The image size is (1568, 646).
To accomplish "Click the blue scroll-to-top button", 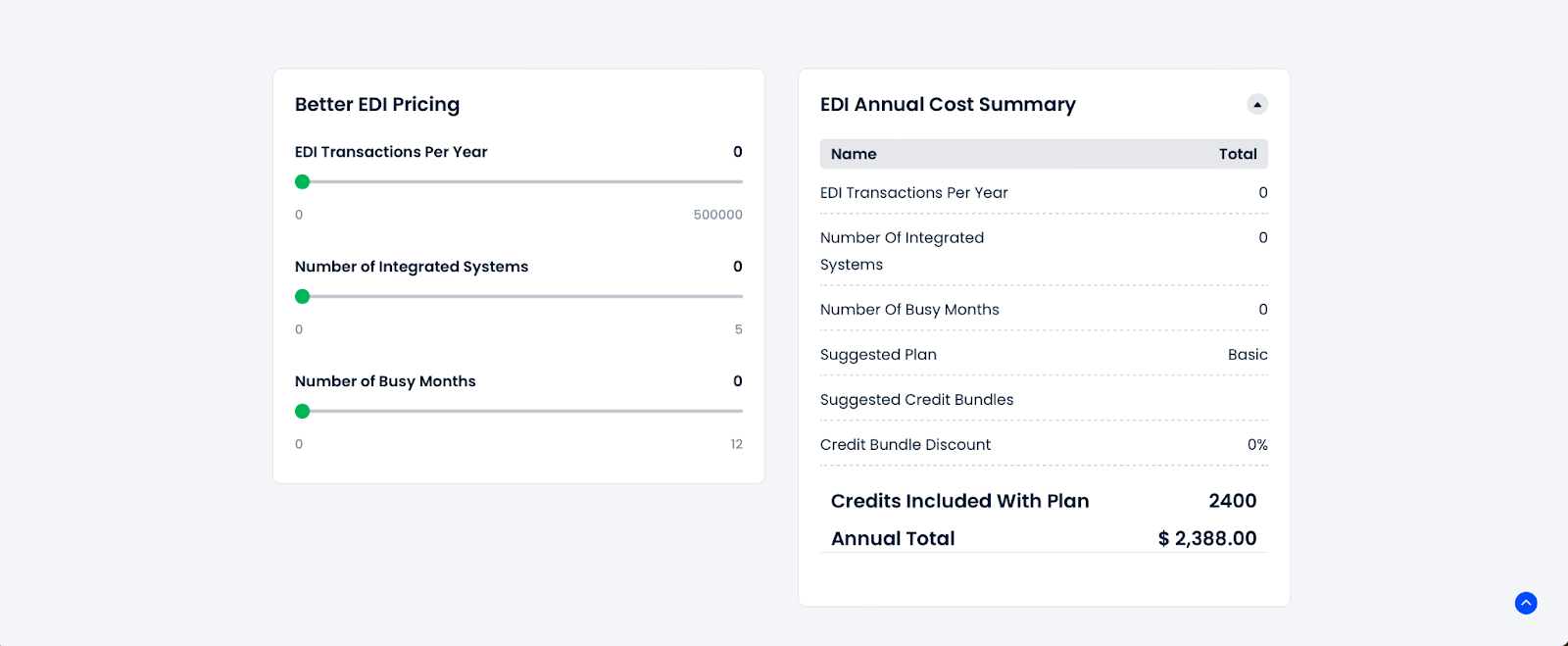I will pos(1524,603).
